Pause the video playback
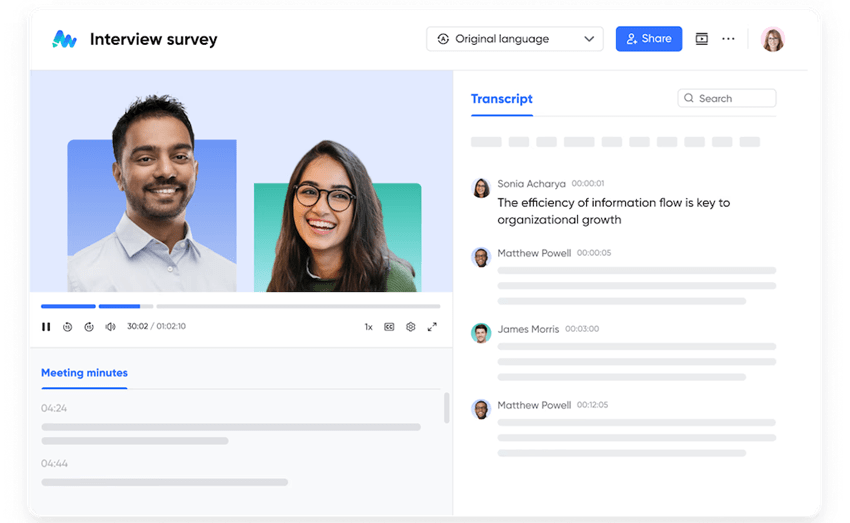This screenshot has width=850, height=523. pyautogui.click(x=46, y=327)
